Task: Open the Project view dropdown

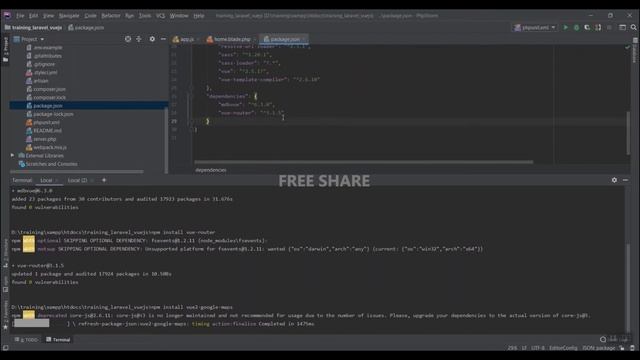Action: [x=29, y=39]
